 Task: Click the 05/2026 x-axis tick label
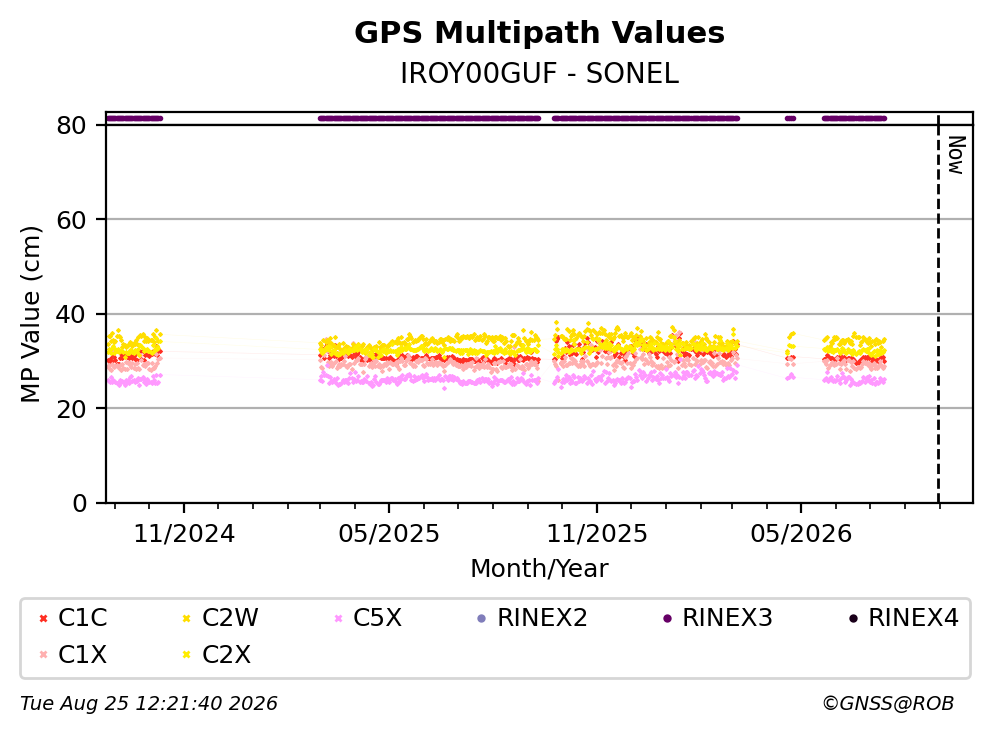coord(801,534)
